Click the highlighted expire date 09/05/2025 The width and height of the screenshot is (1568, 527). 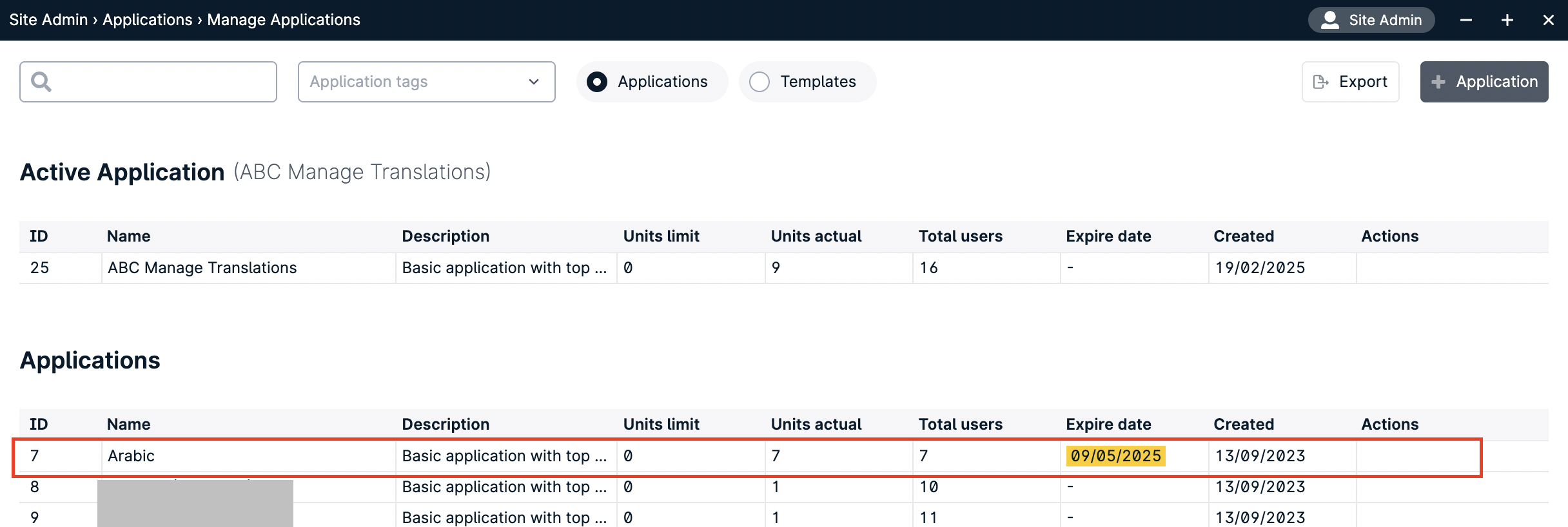pyautogui.click(x=1116, y=455)
